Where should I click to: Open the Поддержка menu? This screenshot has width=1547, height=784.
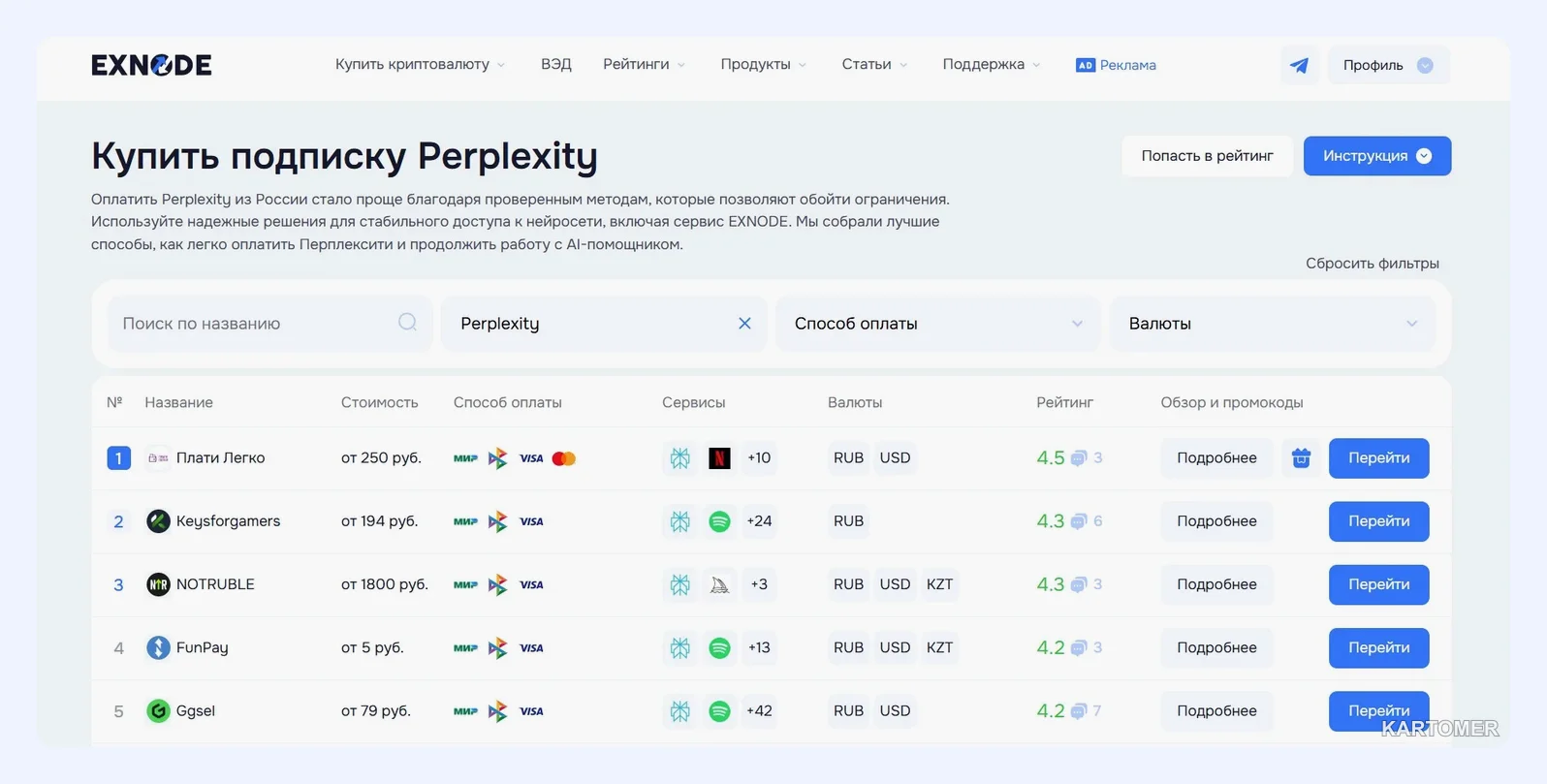[x=991, y=64]
